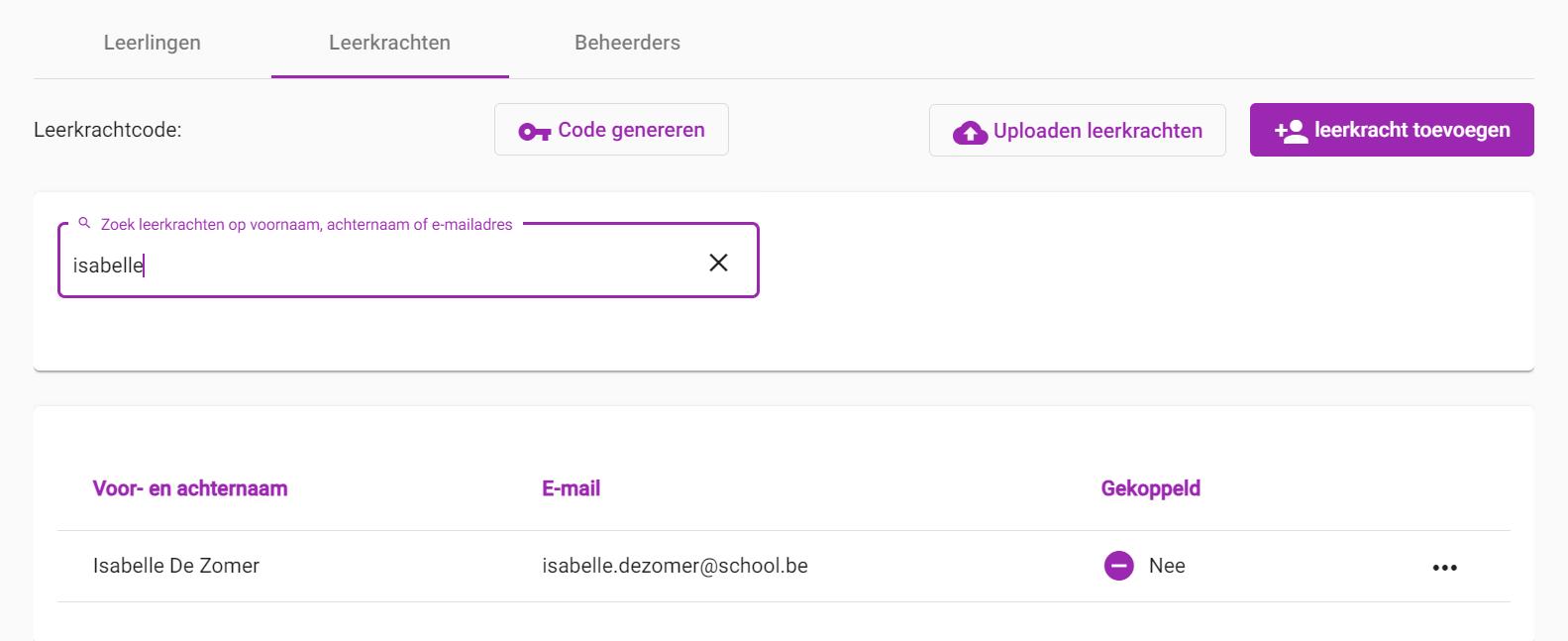Screen dimensions: 1568x641
Task: Click the leerkracht toevoegen button label
Action: pyautogui.click(x=1412, y=130)
